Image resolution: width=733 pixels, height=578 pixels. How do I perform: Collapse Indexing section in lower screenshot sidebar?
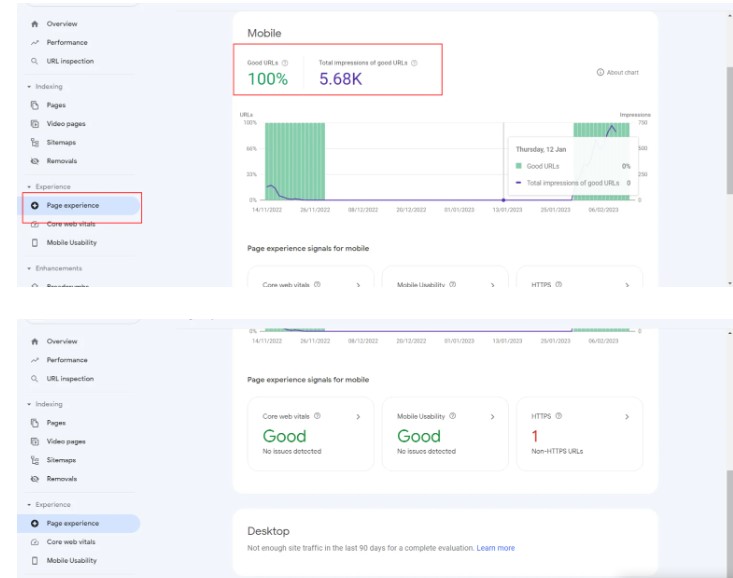(29, 405)
